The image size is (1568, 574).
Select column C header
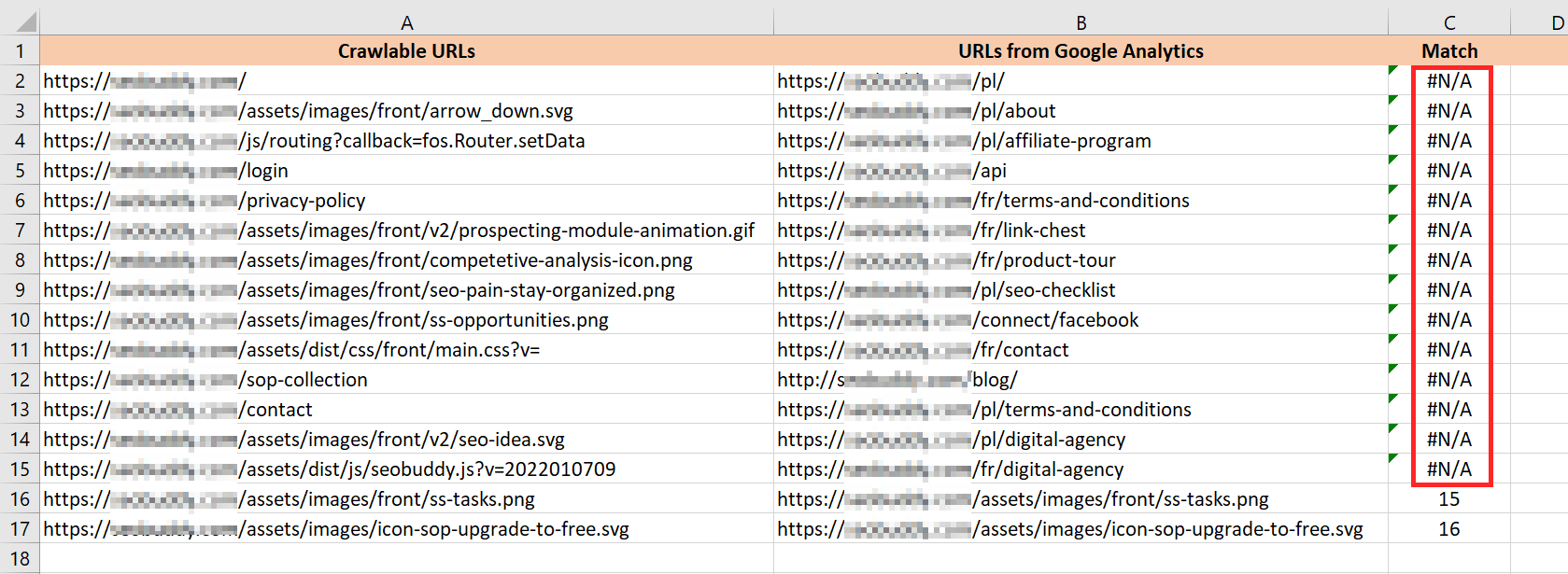[1448, 22]
